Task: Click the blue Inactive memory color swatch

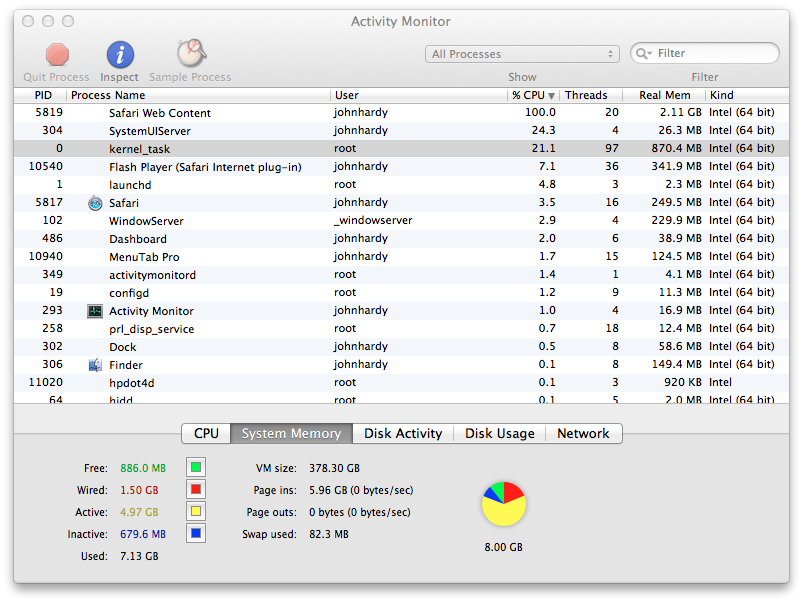Action: [196, 533]
